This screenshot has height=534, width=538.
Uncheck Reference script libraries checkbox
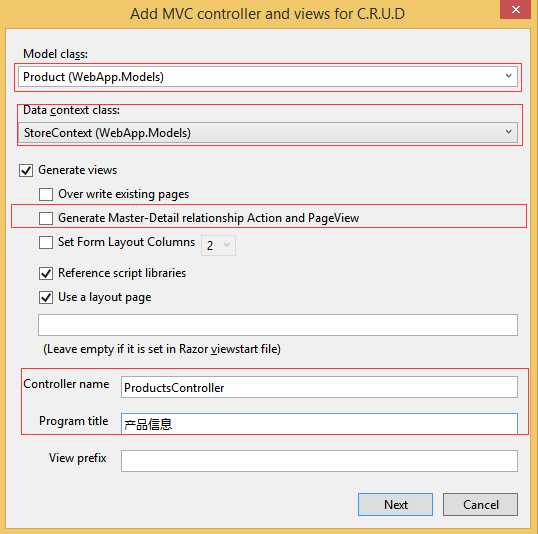[46, 274]
